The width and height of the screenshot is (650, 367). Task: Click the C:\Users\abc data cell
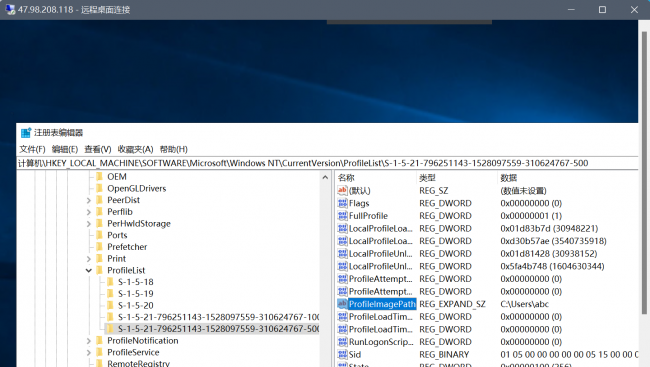524,304
